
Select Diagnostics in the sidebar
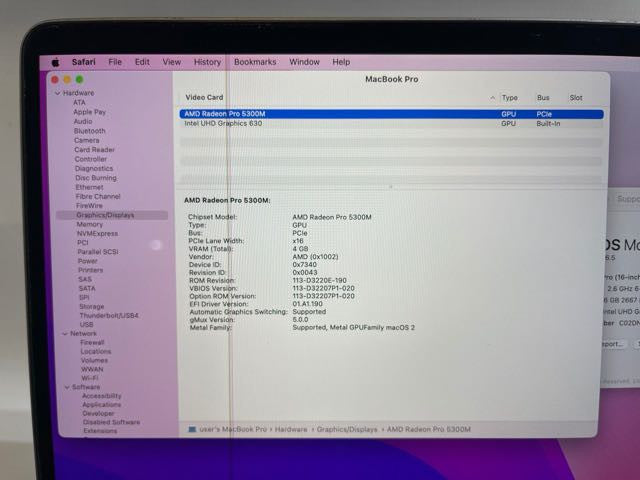[94, 169]
